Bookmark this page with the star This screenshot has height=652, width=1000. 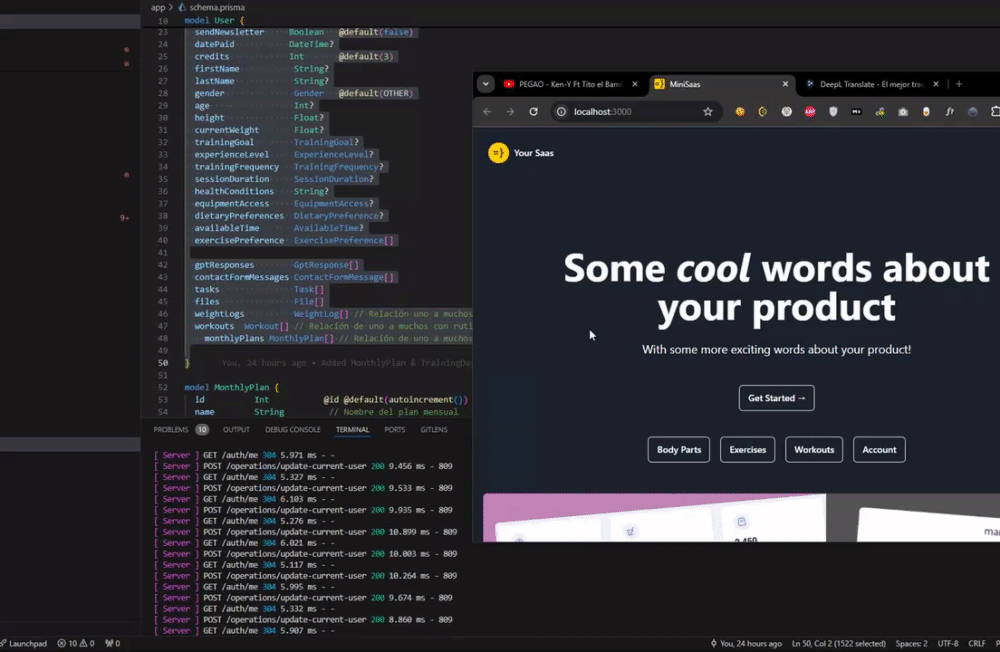click(708, 112)
